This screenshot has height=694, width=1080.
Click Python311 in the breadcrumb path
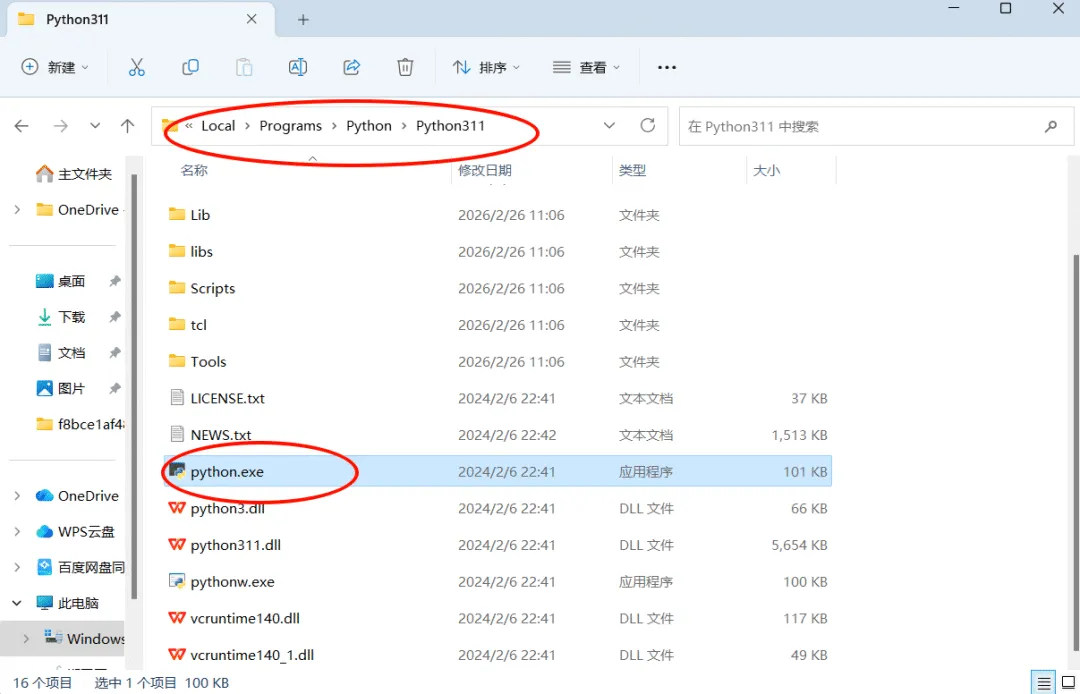tap(450, 126)
